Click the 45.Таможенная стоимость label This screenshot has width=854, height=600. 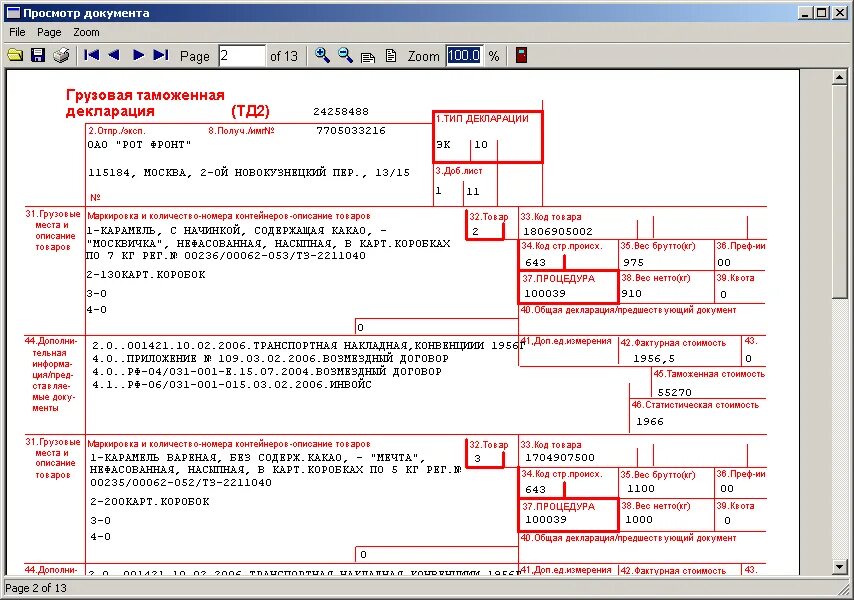pos(709,374)
